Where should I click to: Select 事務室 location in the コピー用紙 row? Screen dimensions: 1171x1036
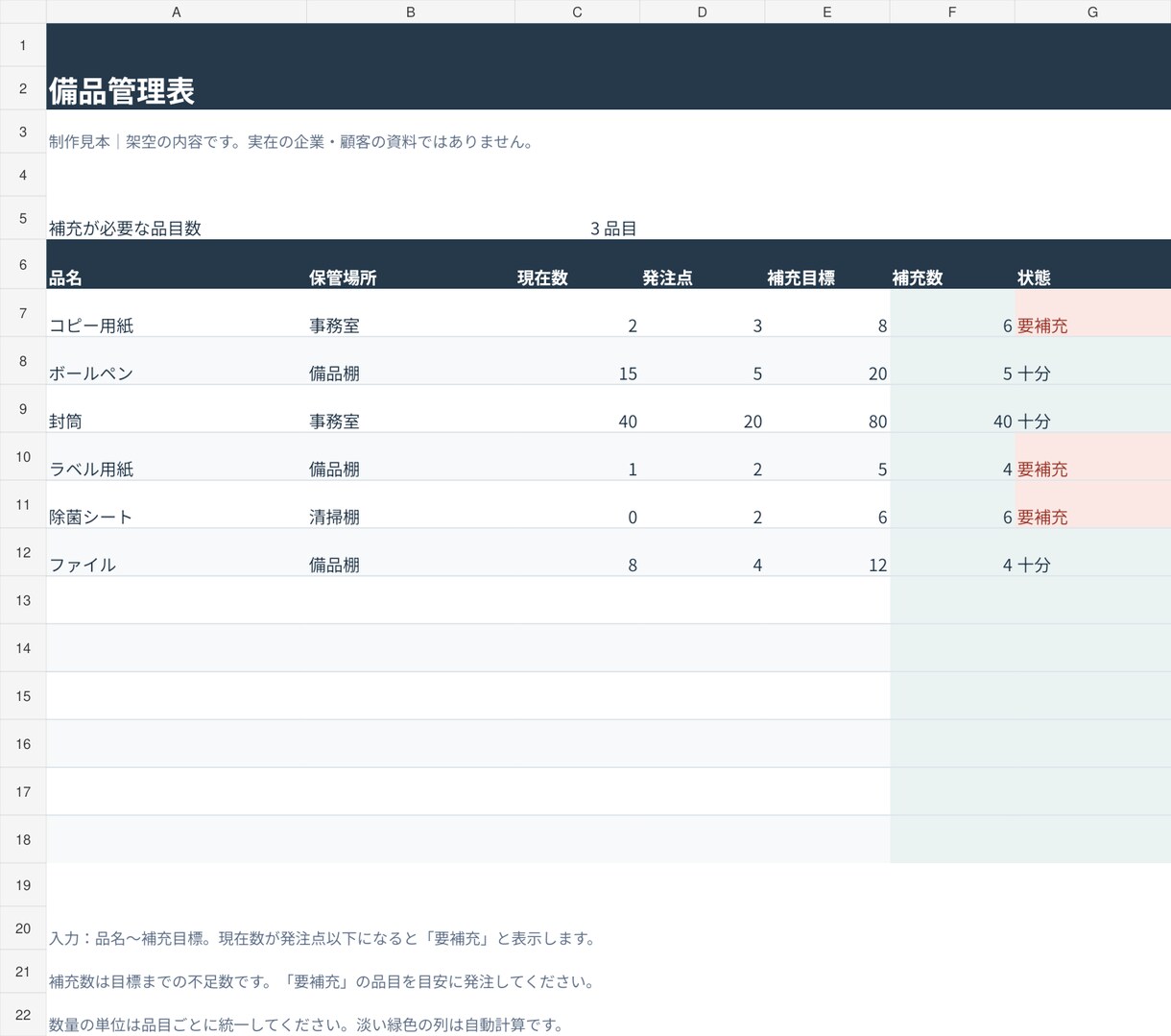coord(411,313)
